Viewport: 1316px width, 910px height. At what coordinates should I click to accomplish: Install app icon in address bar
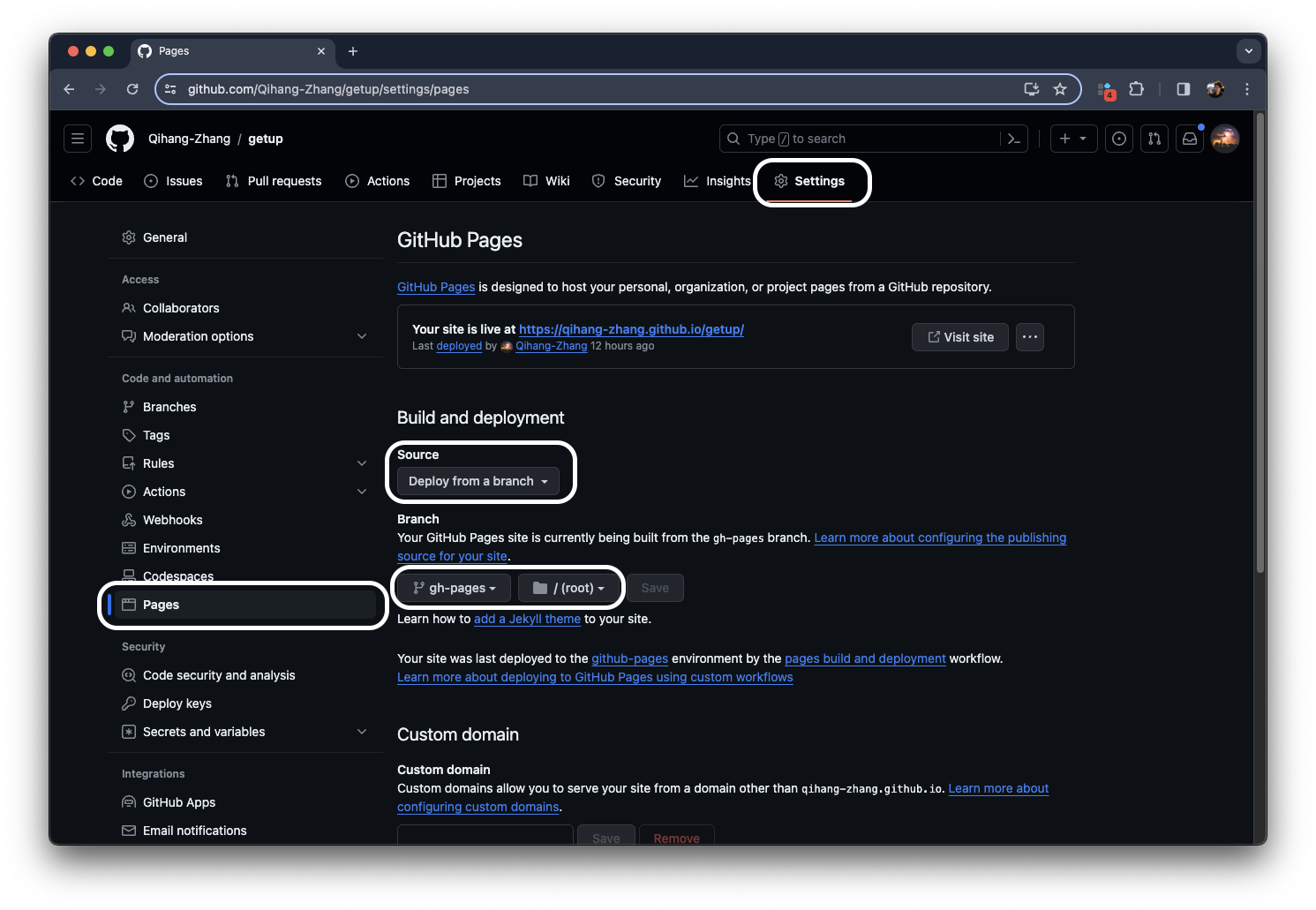point(1031,89)
